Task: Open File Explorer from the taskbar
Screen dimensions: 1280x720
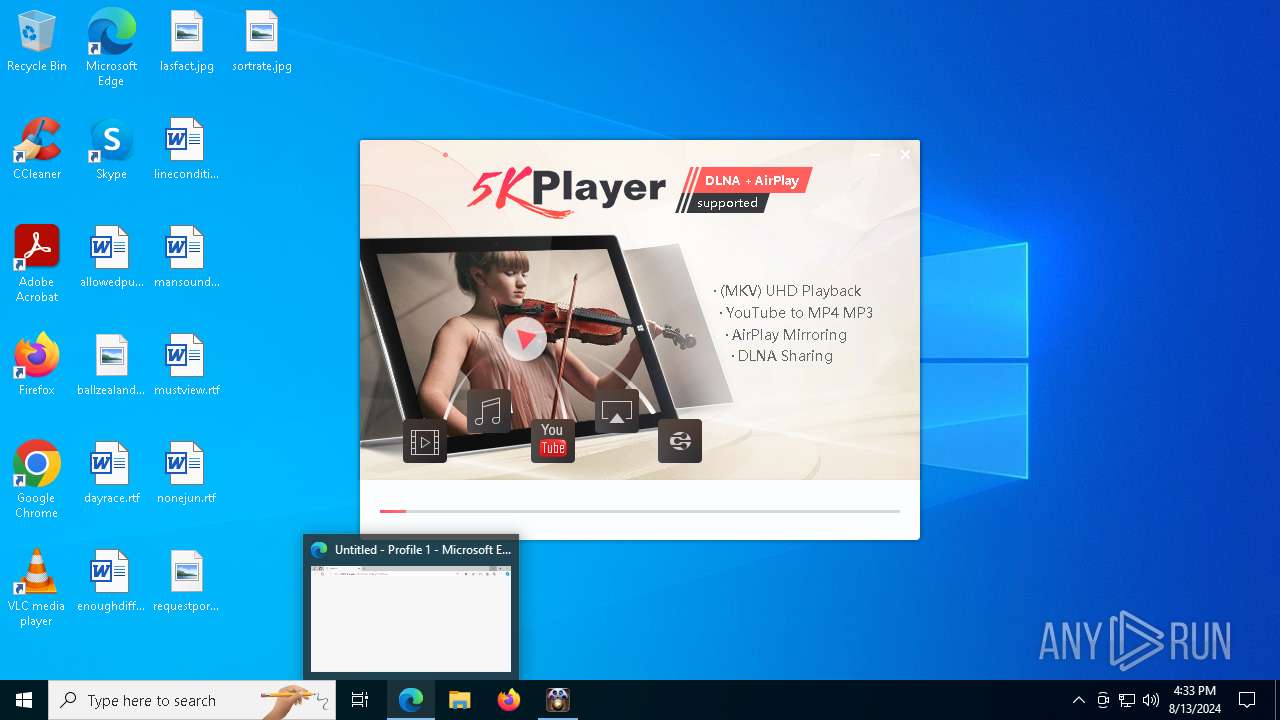Action: (x=459, y=700)
